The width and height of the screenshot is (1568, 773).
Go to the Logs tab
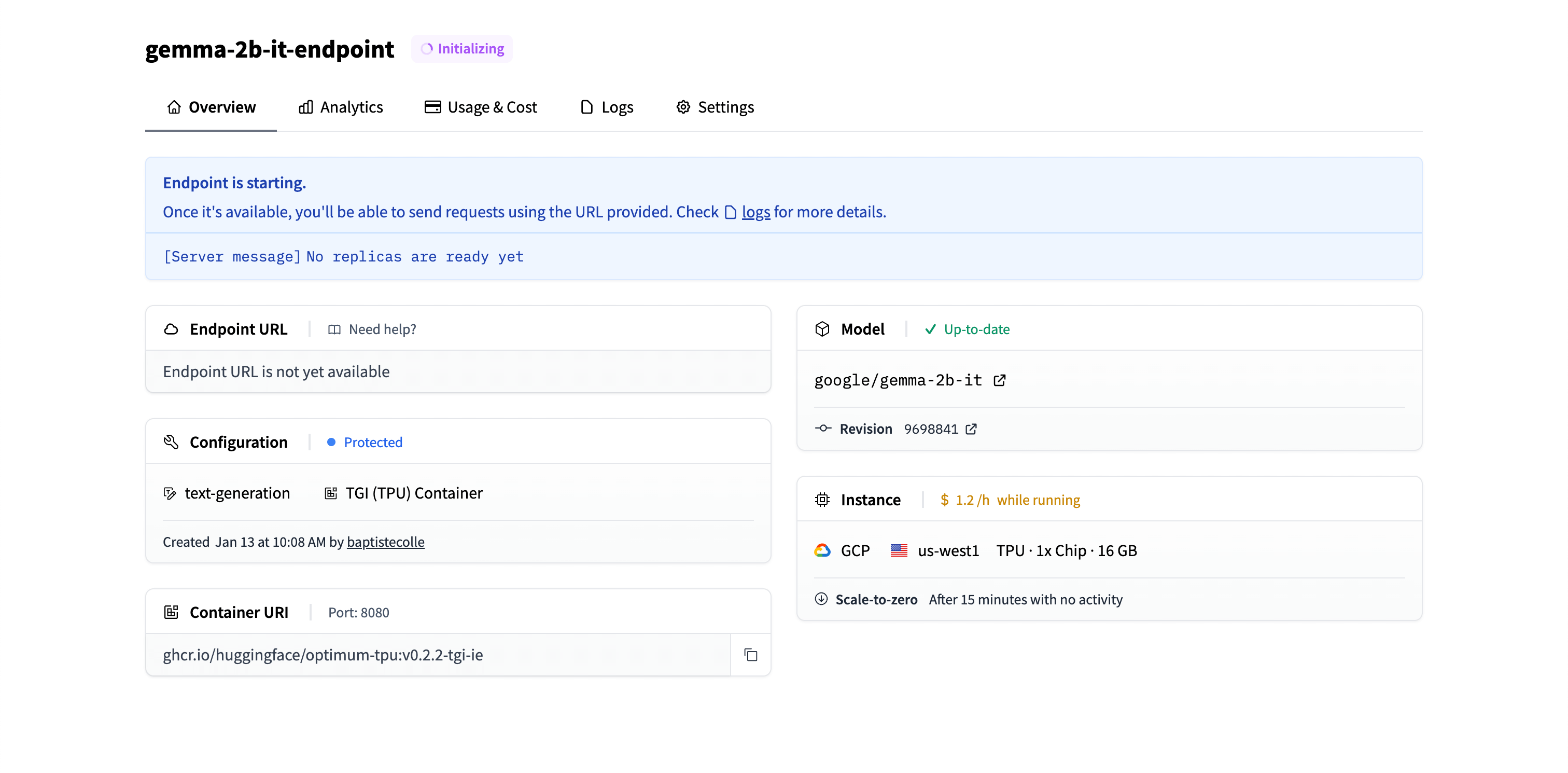point(606,107)
